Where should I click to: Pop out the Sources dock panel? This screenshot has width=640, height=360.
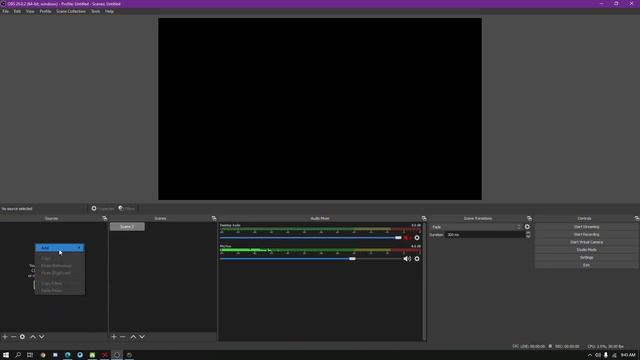coord(104,218)
